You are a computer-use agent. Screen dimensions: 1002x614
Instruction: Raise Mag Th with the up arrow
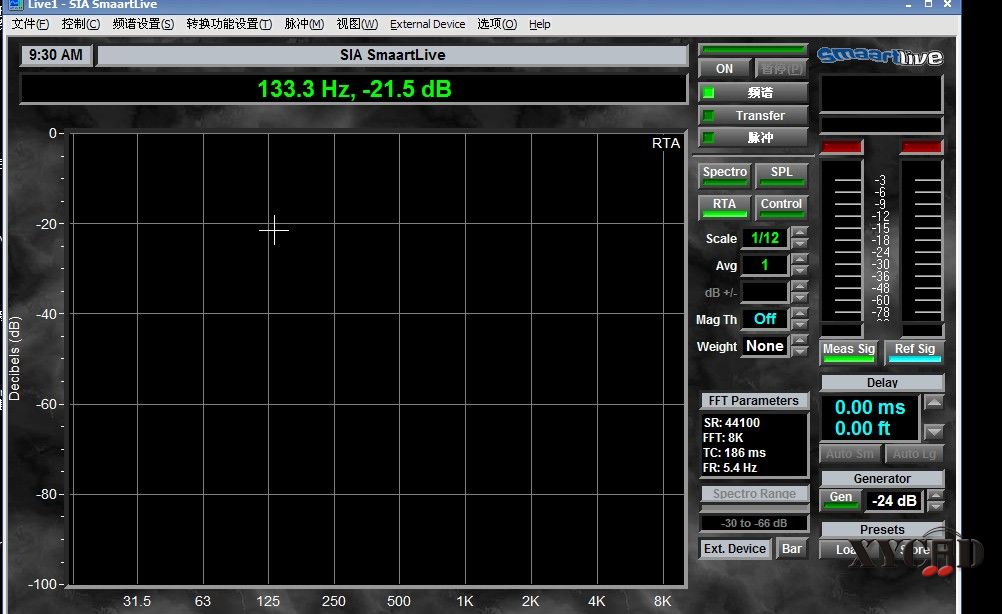(799, 313)
